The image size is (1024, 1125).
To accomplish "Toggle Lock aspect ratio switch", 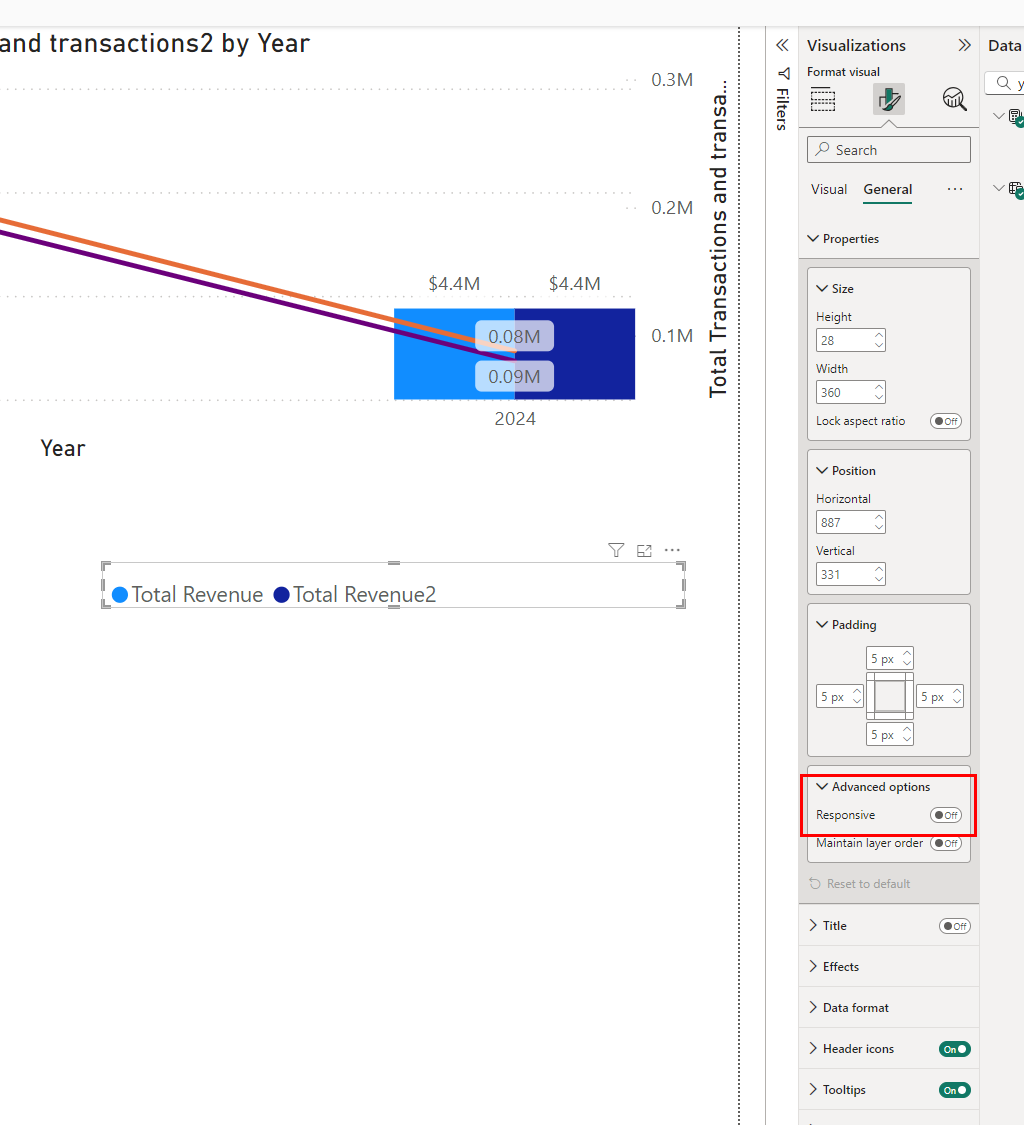I will pos(946,421).
